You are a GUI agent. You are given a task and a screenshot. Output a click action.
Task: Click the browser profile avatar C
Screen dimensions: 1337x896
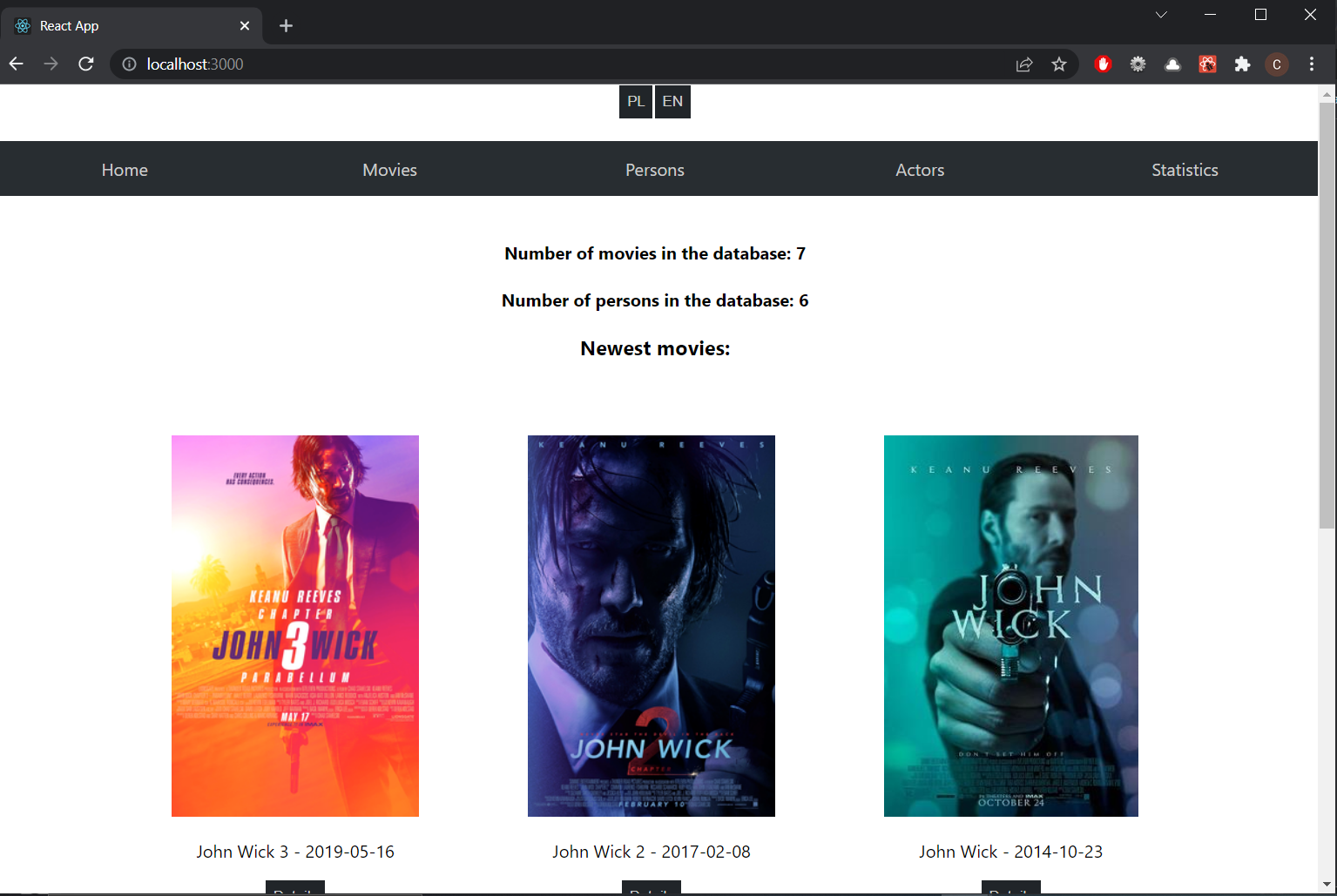click(1277, 64)
